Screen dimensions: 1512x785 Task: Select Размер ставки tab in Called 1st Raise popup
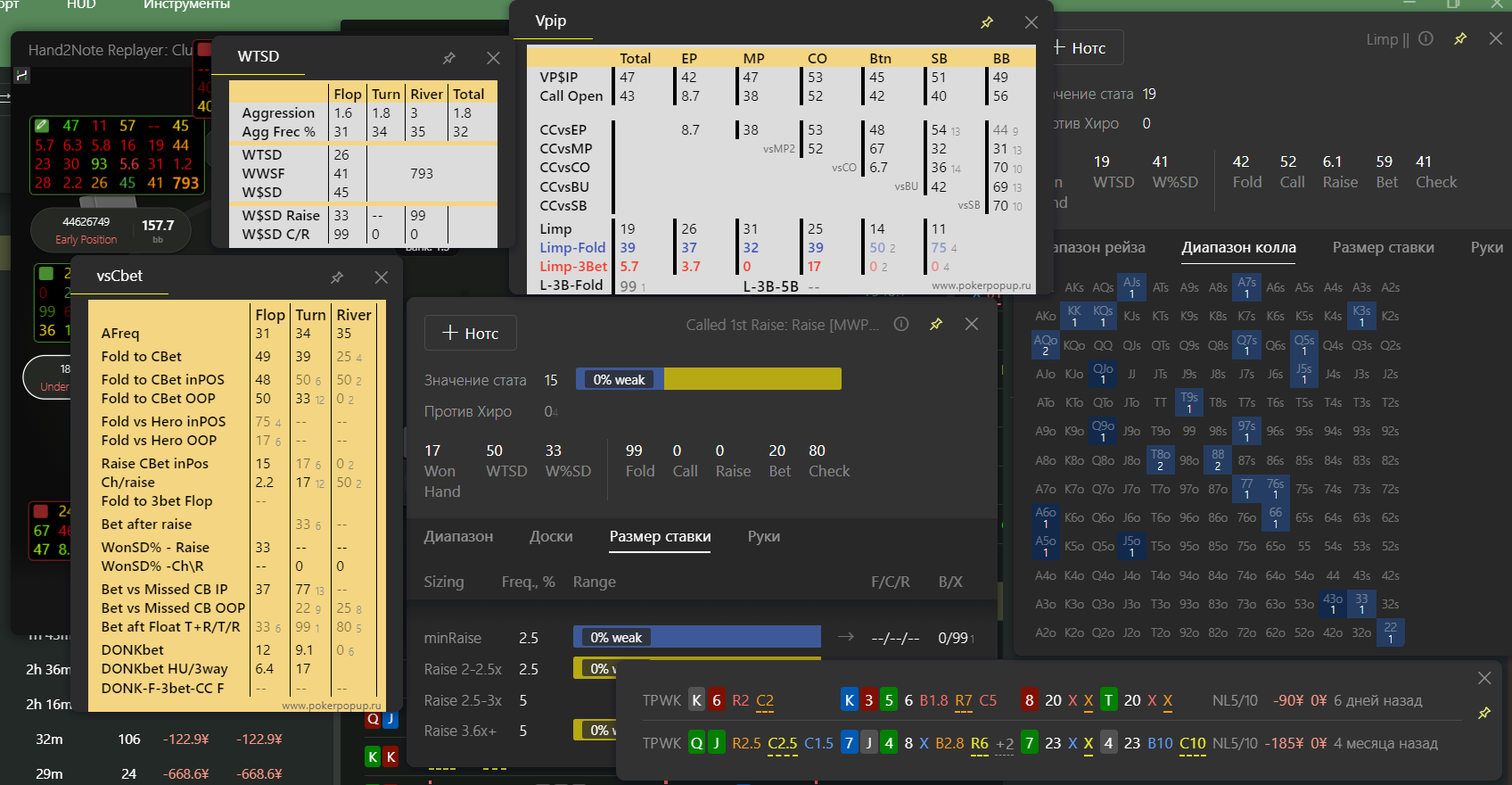tap(660, 536)
